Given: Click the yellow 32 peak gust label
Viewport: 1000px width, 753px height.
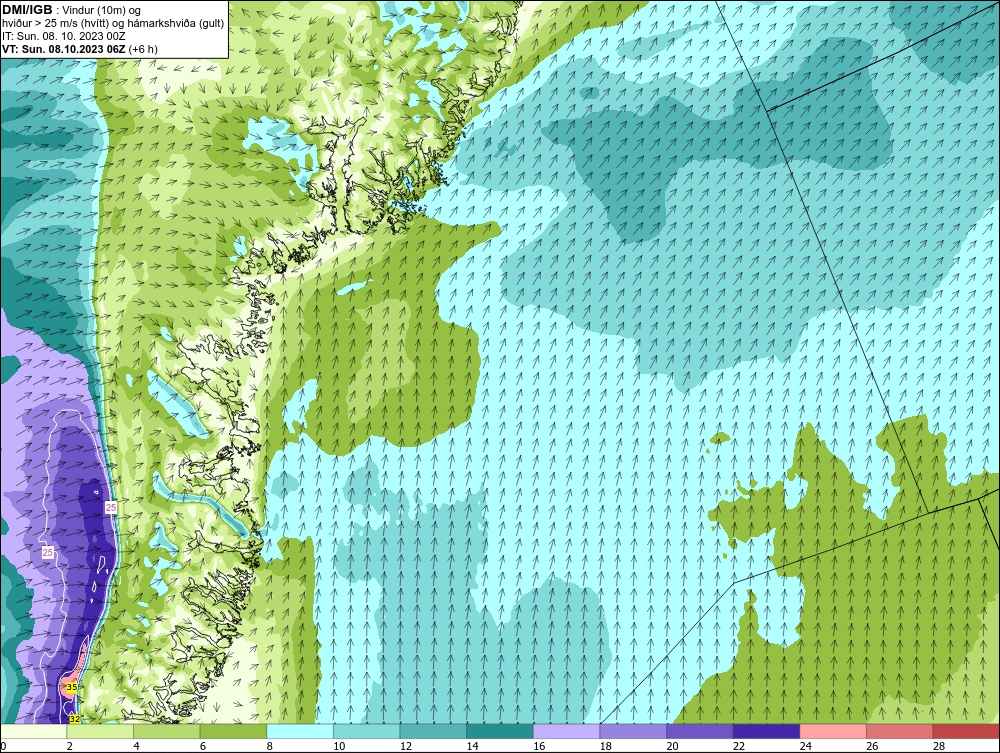Looking at the screenshot, I should [75, 719].
